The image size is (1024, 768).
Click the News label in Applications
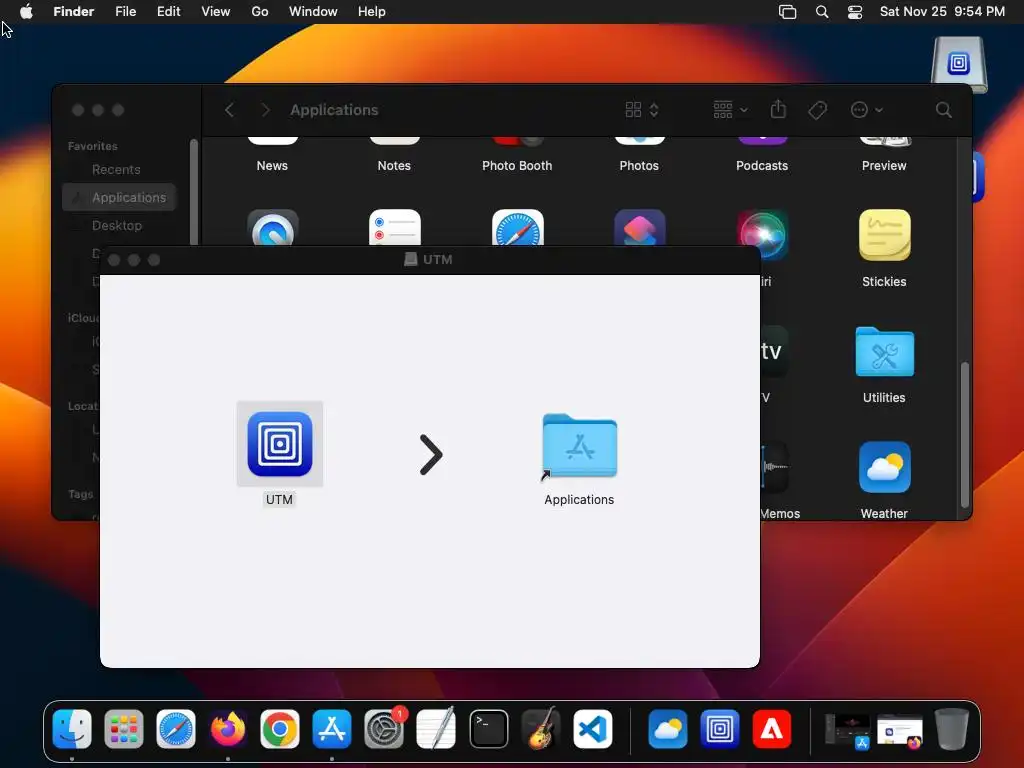point(272,166)
